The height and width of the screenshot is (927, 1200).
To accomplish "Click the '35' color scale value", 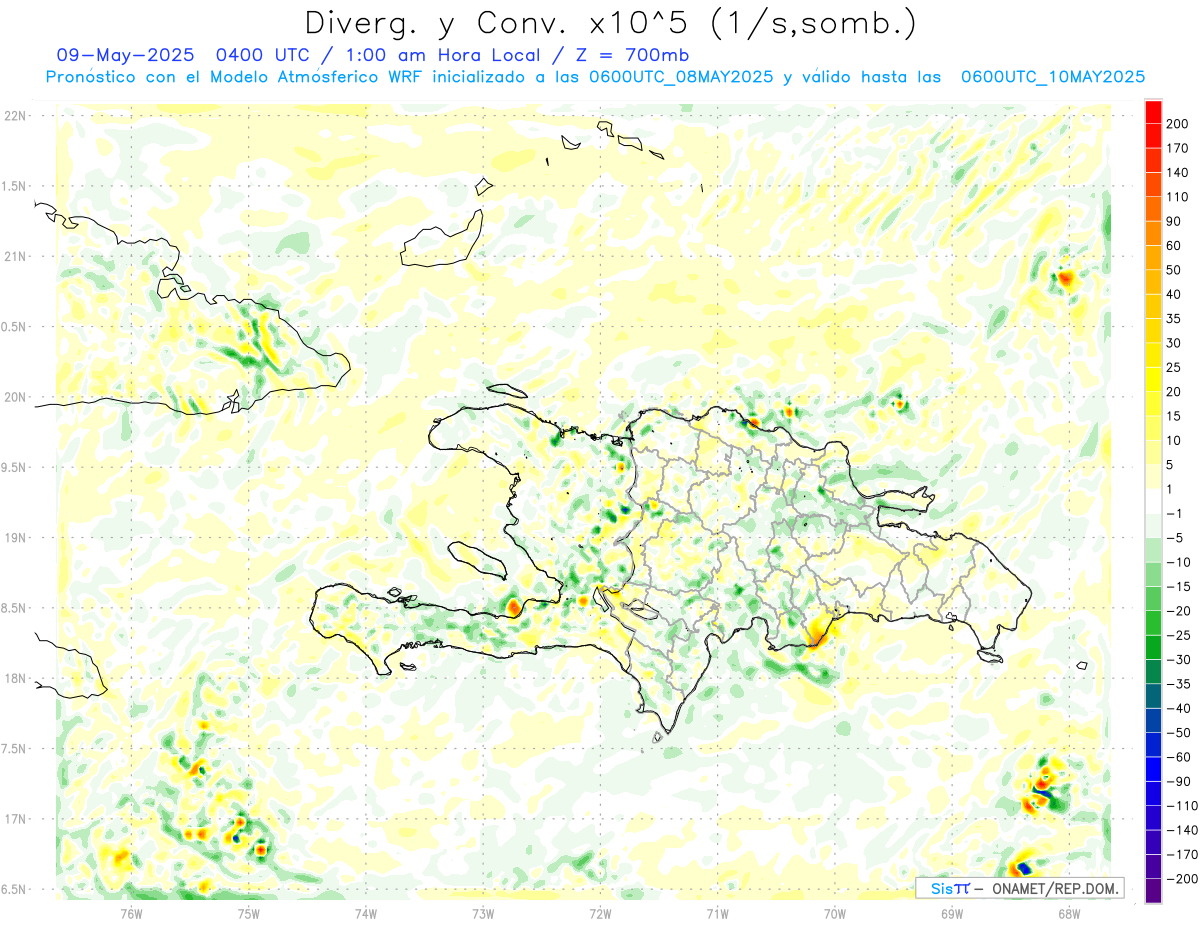I will click(1174, 319).
